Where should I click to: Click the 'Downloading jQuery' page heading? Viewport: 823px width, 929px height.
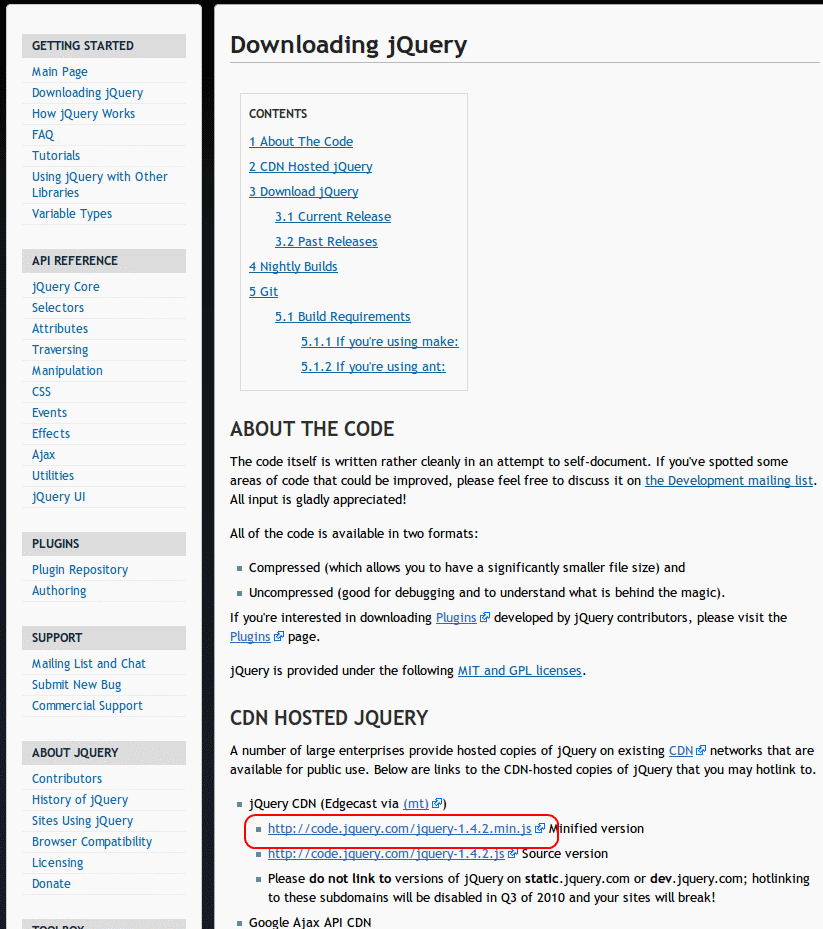click(348, 46)
